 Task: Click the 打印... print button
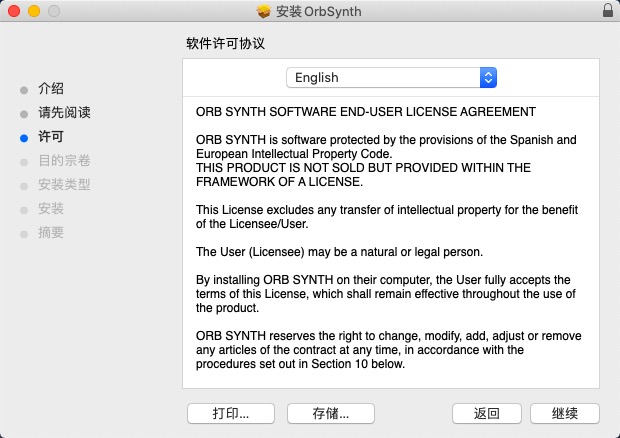[231, 413]
